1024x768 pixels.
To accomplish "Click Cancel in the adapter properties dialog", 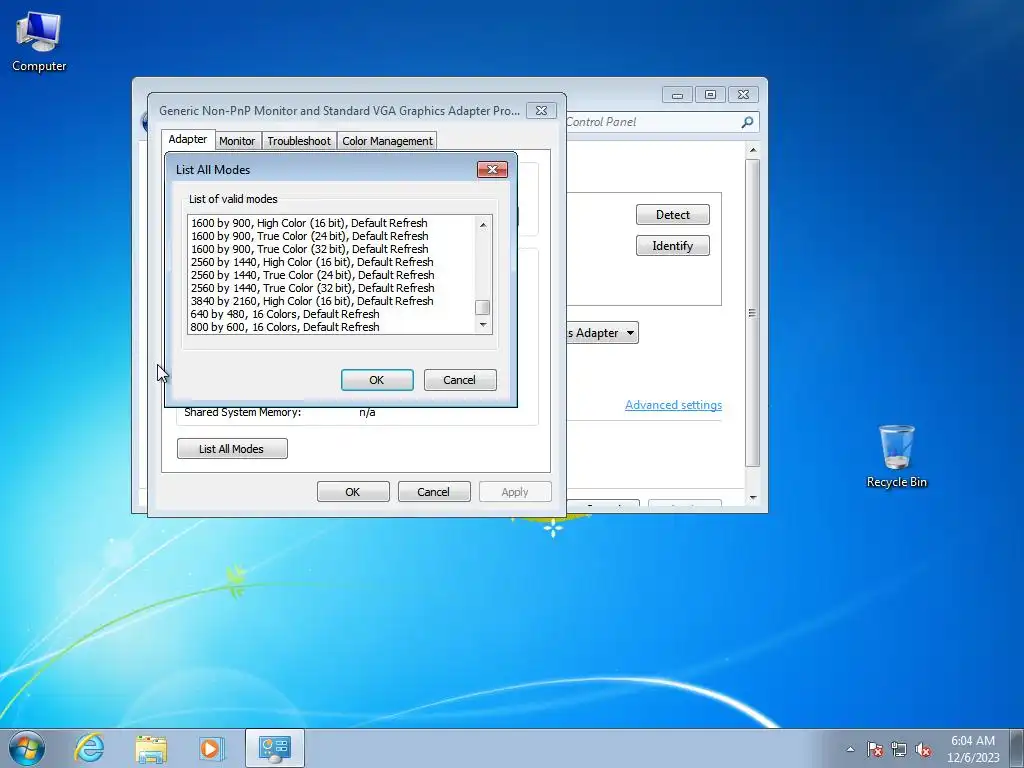I will [x=434, y=492].
